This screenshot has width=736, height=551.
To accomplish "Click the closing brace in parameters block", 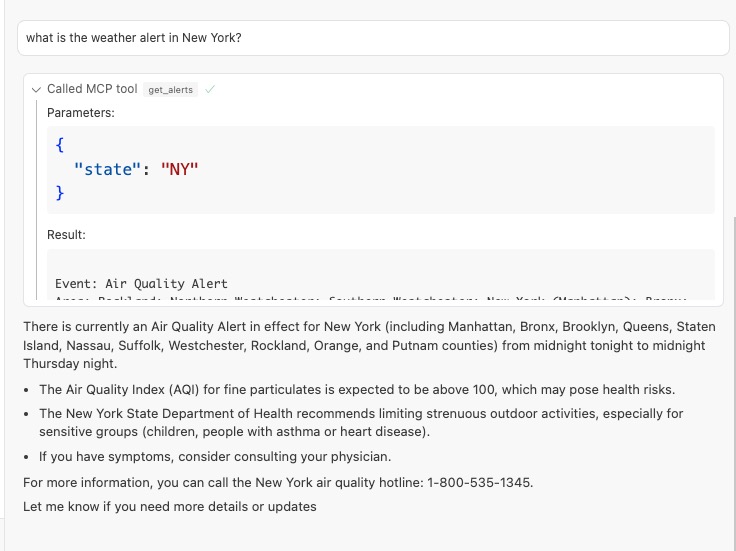I will point(60,192).
